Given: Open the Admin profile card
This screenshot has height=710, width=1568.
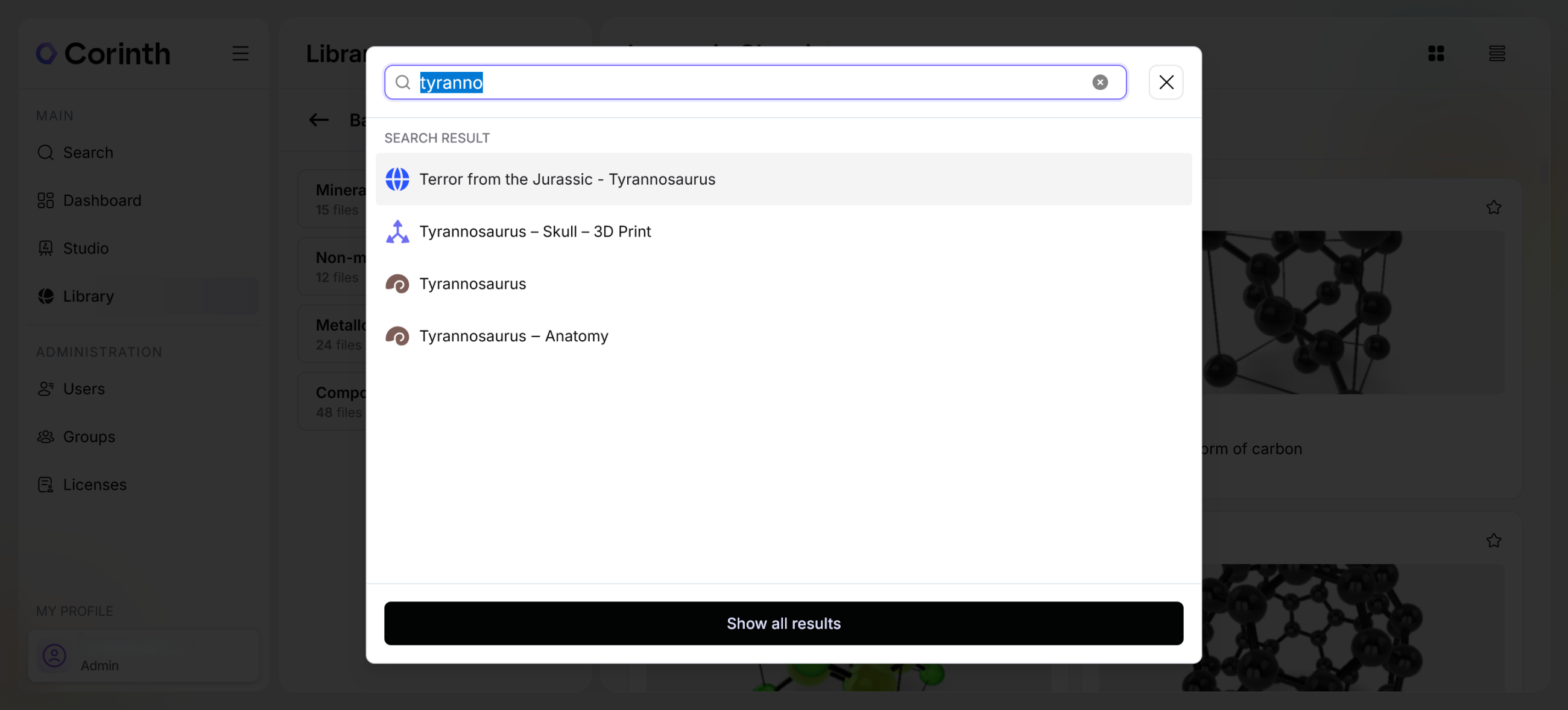Looking at the screenshot, I should (x=144, y=656).
